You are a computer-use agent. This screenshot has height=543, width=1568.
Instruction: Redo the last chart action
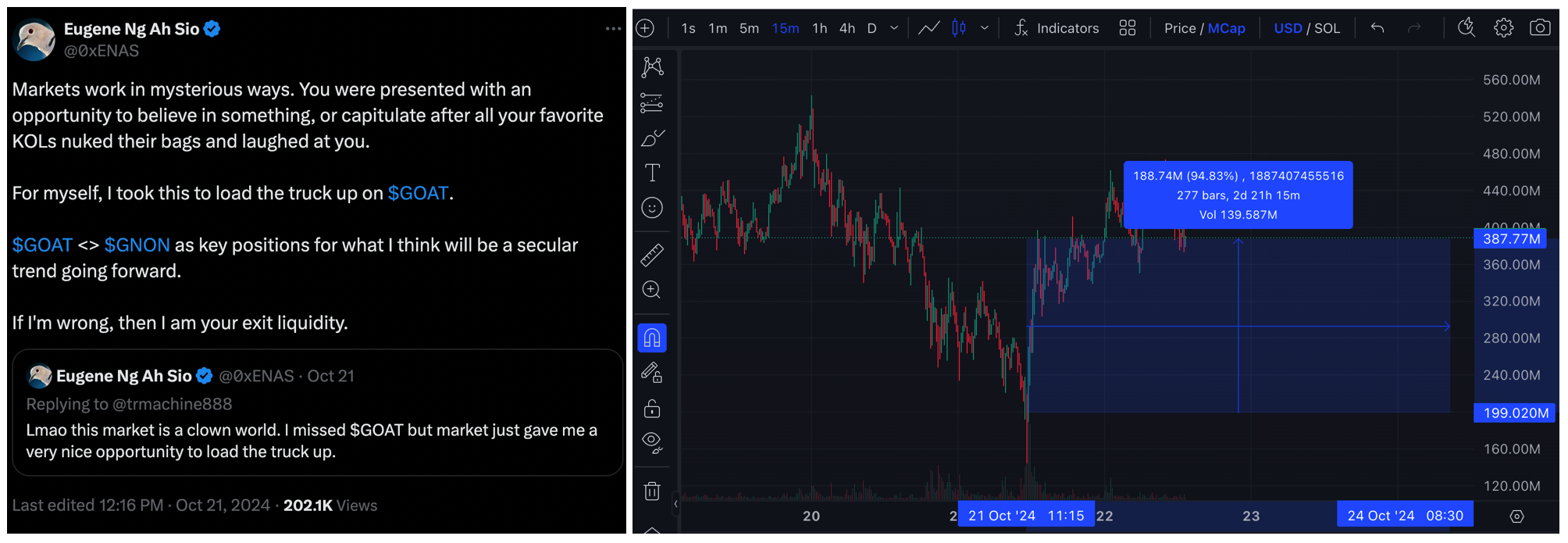click(x=1414, y=28)
